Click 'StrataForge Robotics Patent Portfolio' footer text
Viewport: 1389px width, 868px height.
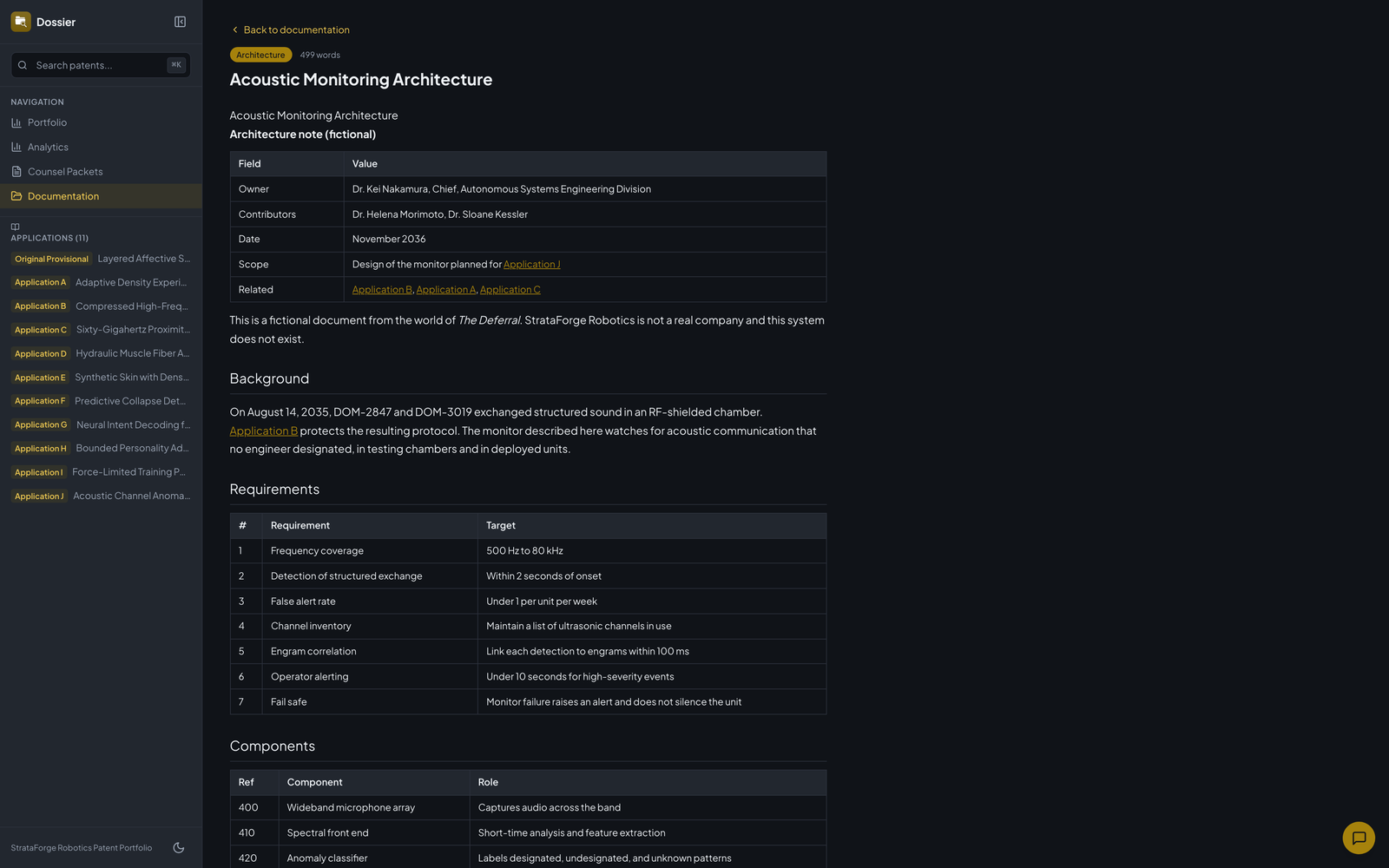coord(82,848)
